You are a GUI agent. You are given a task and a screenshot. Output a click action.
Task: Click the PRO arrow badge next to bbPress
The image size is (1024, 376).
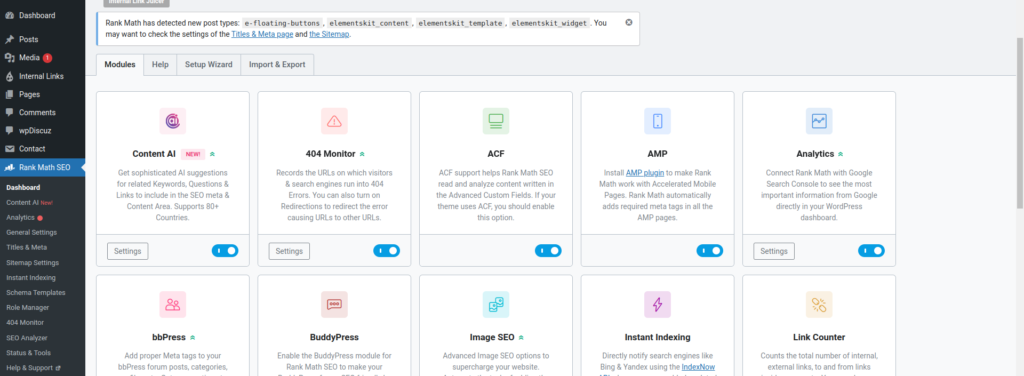coord(193,337)
